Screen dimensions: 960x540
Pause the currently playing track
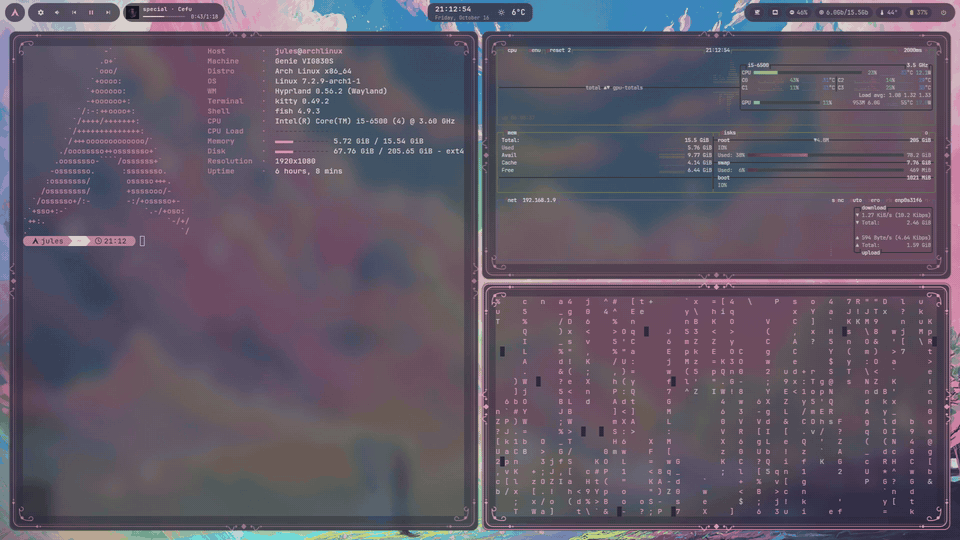tap(91, 12)
